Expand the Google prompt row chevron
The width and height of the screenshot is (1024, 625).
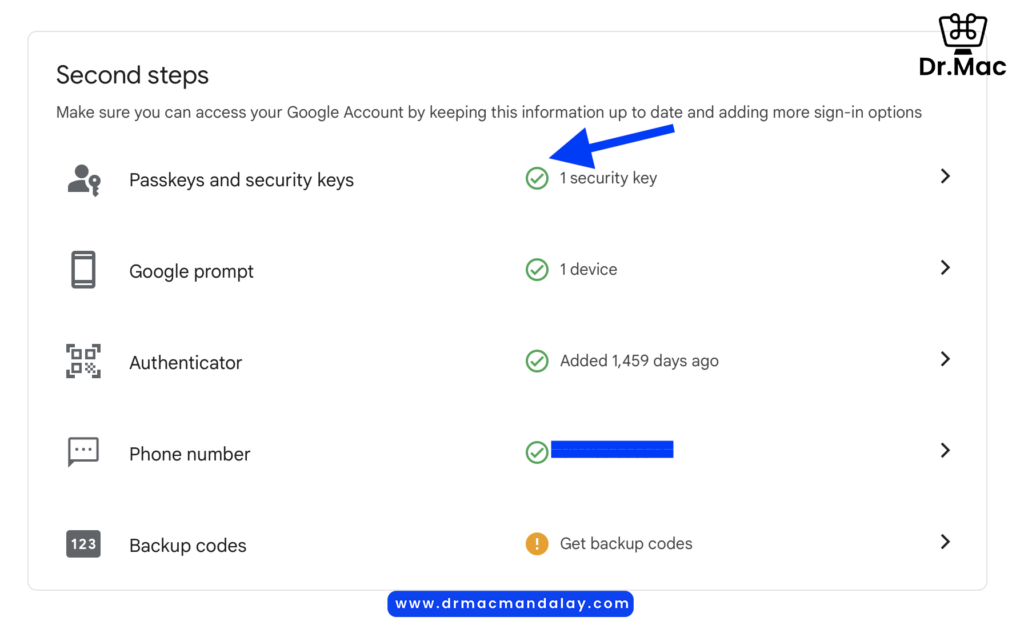[x=945, y=267]
